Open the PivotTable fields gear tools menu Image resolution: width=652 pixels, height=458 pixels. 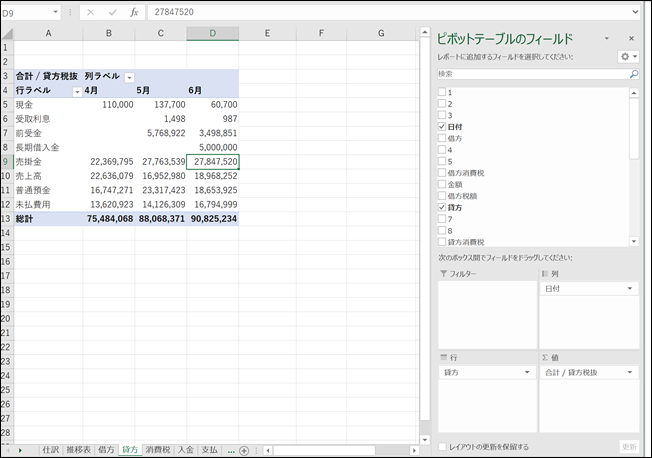[x=628, y=57]
